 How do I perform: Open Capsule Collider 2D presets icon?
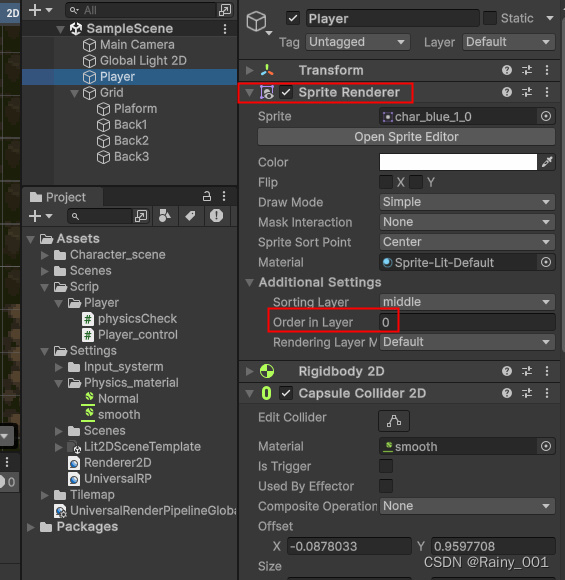tap(527, 393)
